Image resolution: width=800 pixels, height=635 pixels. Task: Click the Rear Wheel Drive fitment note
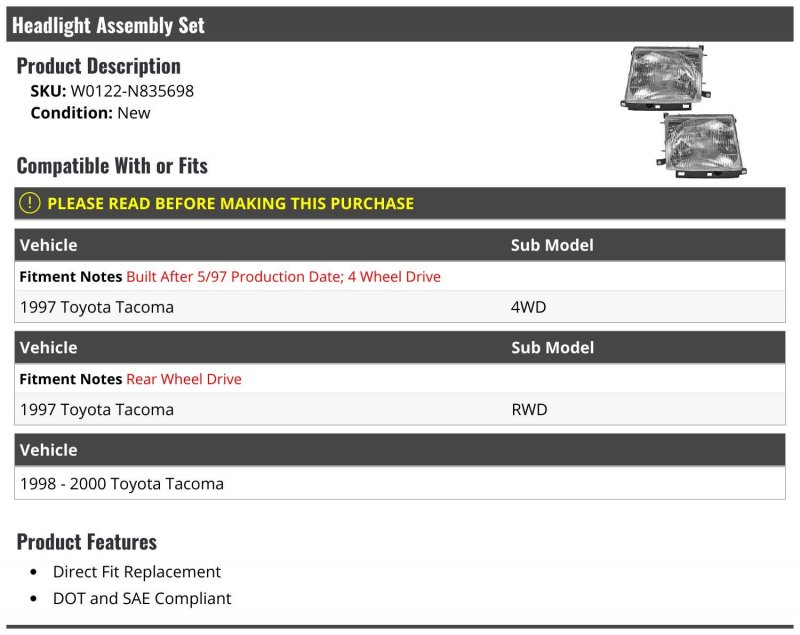click(x=184, y=379)
